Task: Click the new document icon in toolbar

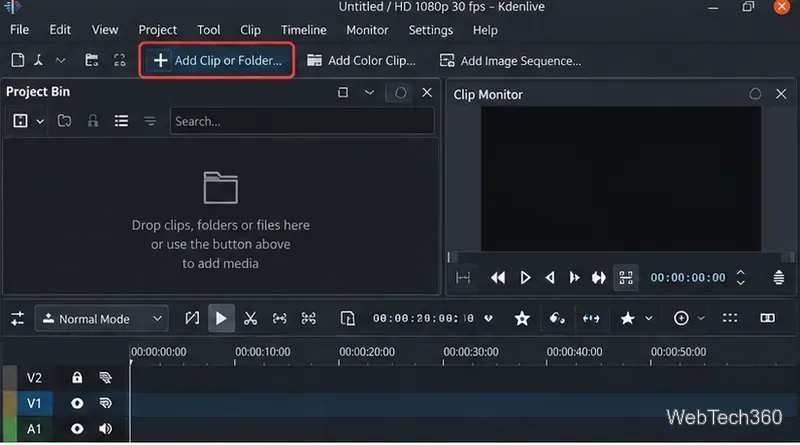Action: (18, 60)
